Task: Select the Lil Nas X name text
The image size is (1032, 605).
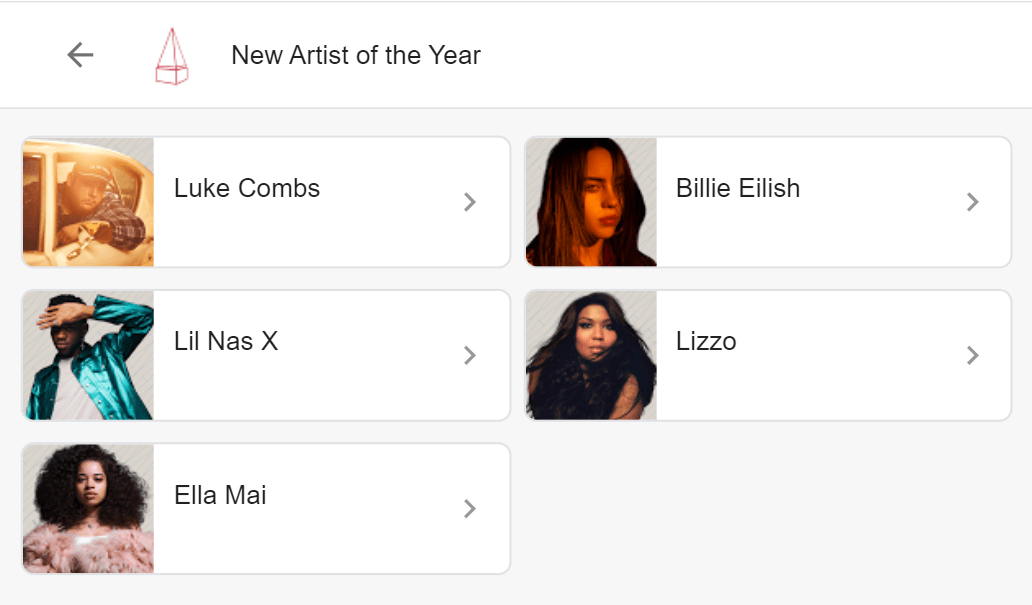Action: point(226,341)
